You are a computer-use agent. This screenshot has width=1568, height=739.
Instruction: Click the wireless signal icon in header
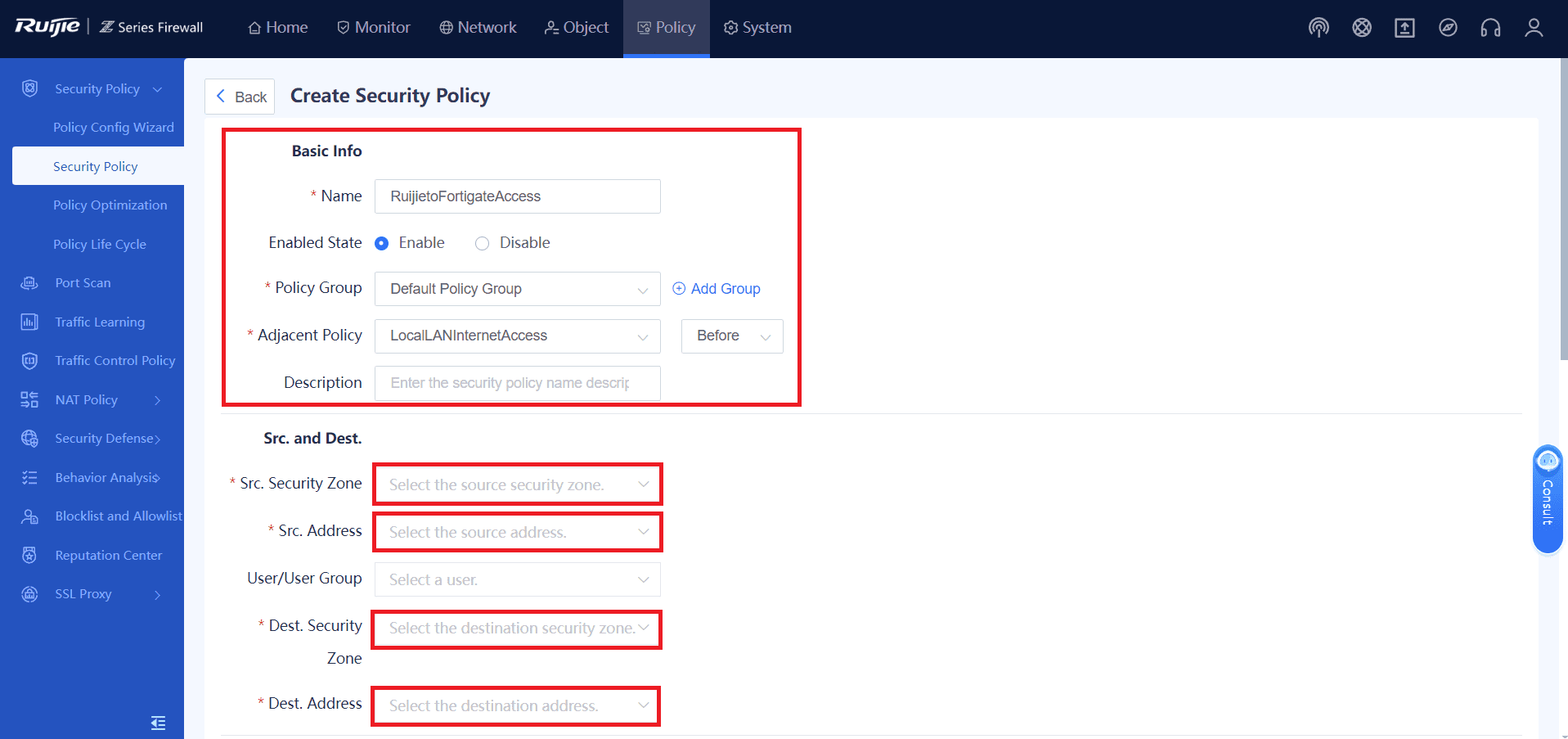(x=1319, y=28)
